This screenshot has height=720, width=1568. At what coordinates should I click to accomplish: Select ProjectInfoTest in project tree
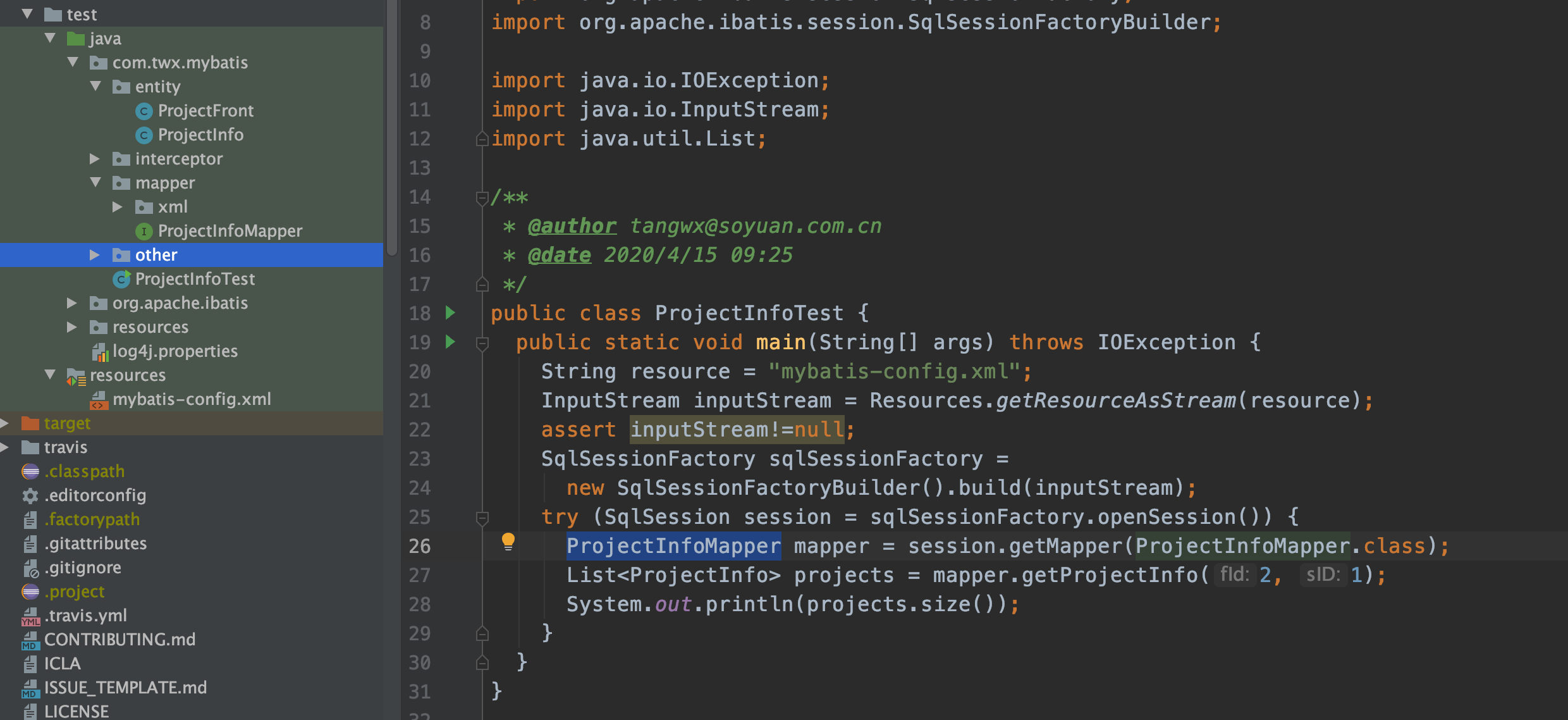point(195,279)
